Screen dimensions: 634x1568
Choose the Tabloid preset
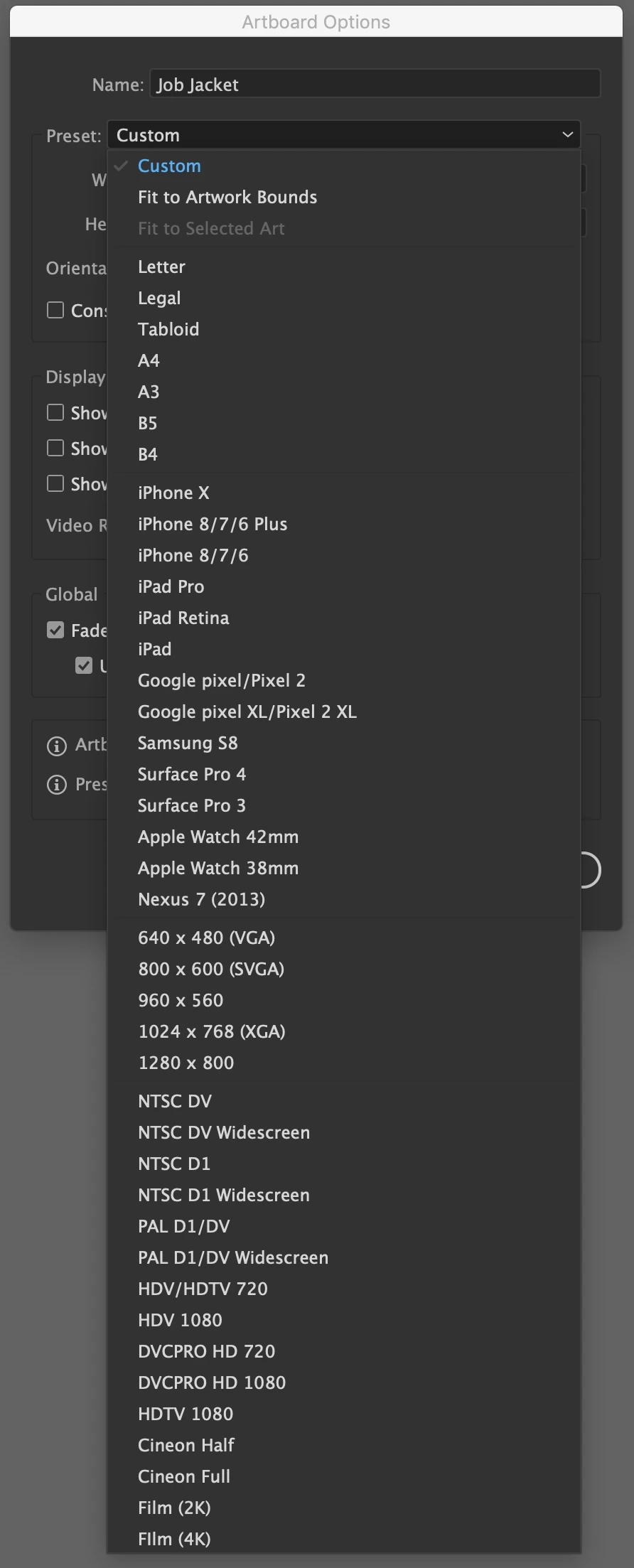344,329
